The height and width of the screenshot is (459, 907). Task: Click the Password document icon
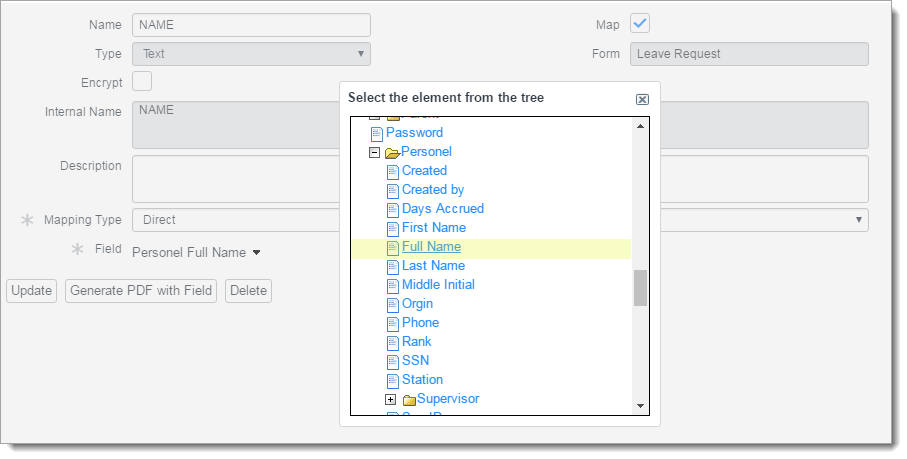pos(377,134)
